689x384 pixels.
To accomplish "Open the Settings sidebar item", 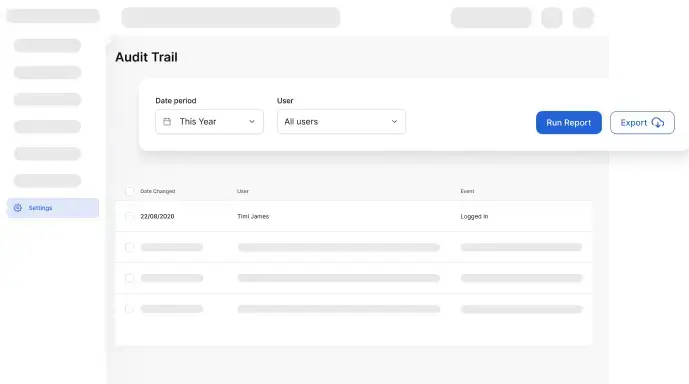I will point(53,208).
